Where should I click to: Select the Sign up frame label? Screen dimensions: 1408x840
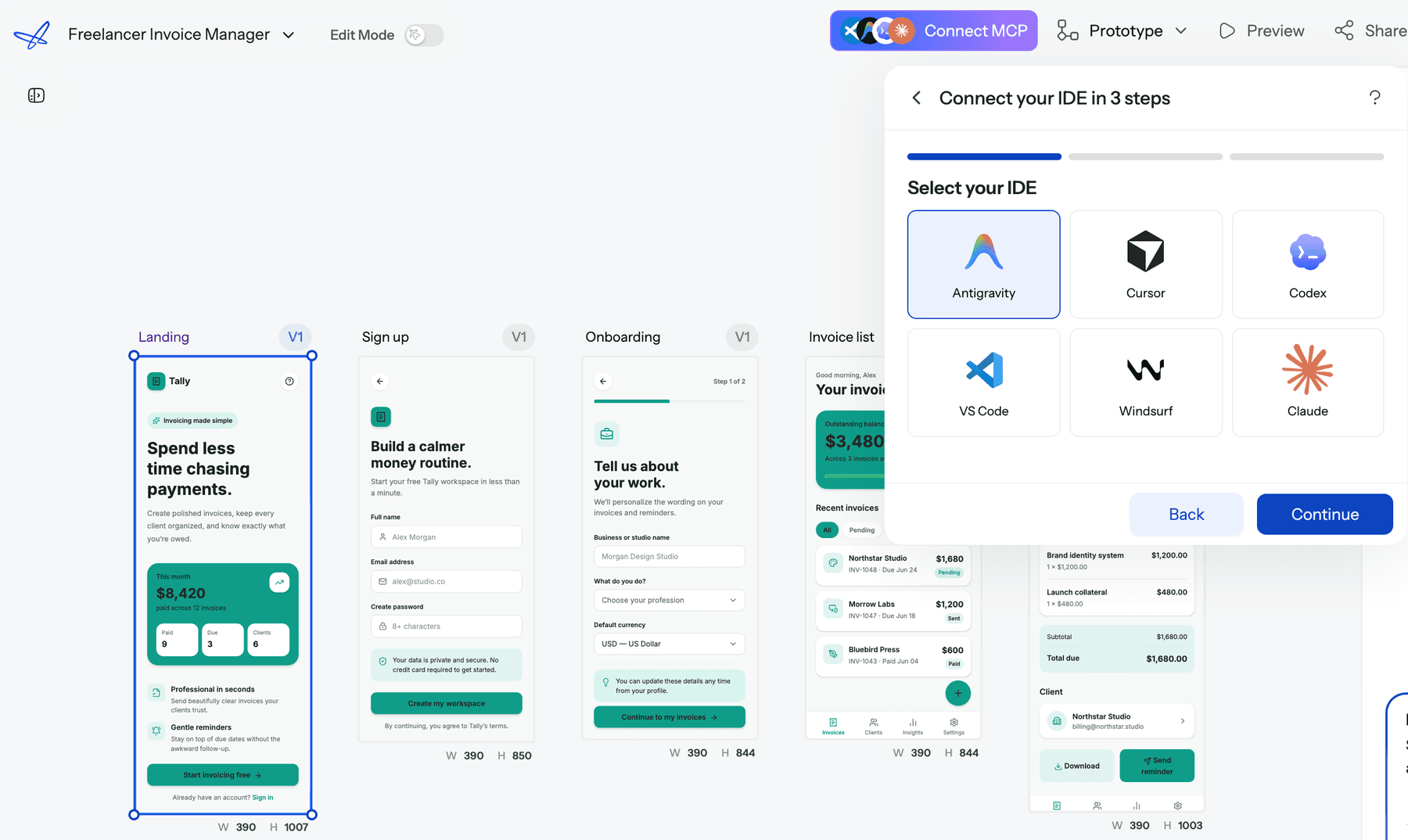(x=385, y=337)
